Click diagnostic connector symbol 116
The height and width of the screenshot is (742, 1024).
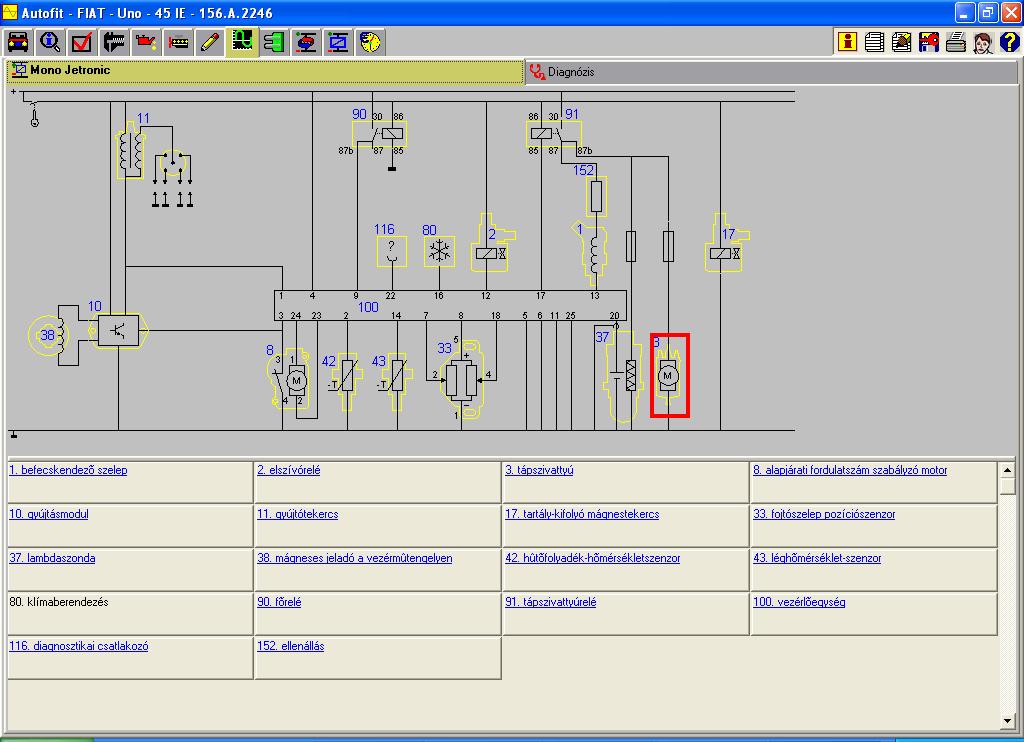click(x=392, y=251)
